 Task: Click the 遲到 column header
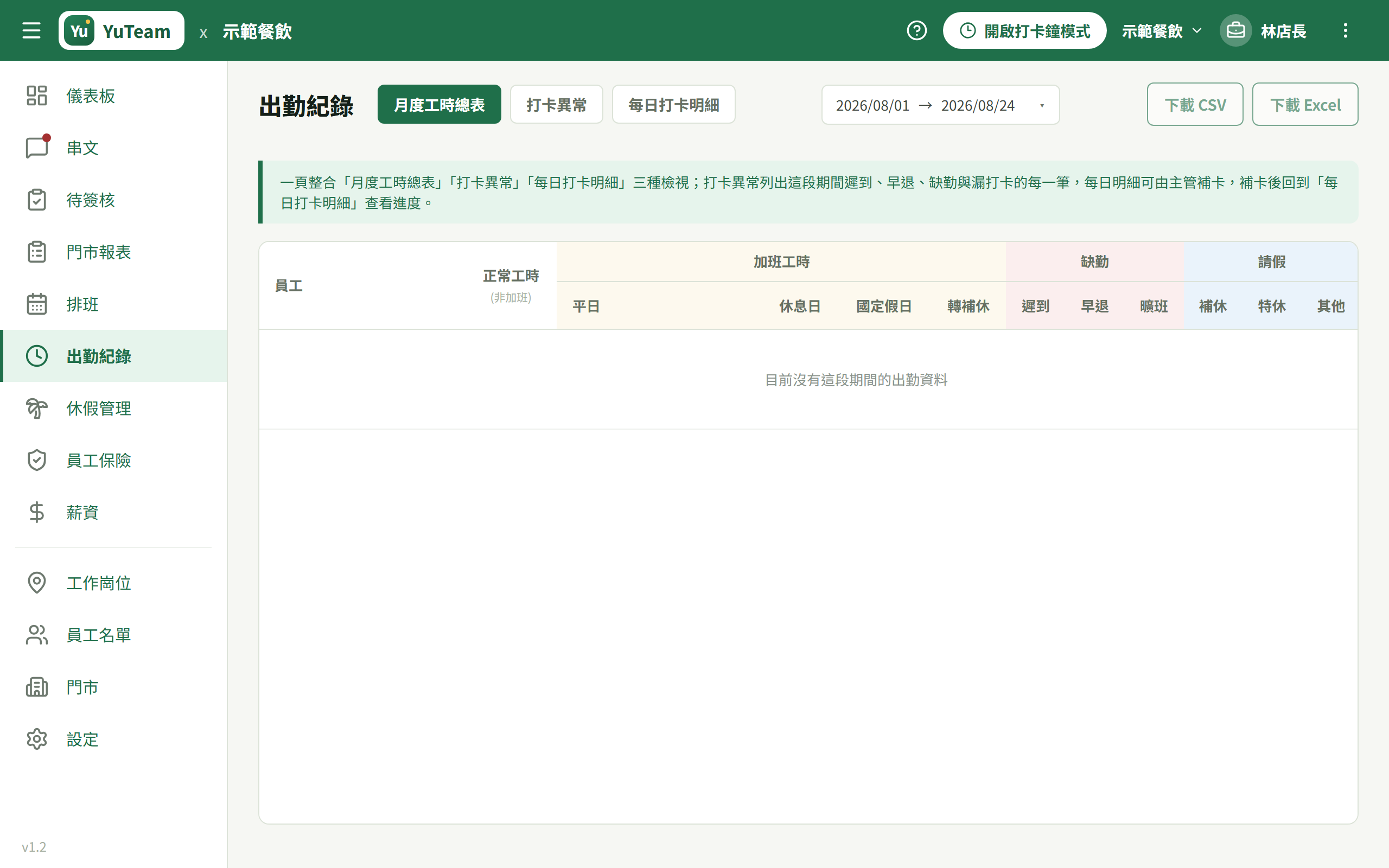[1035, 307]
